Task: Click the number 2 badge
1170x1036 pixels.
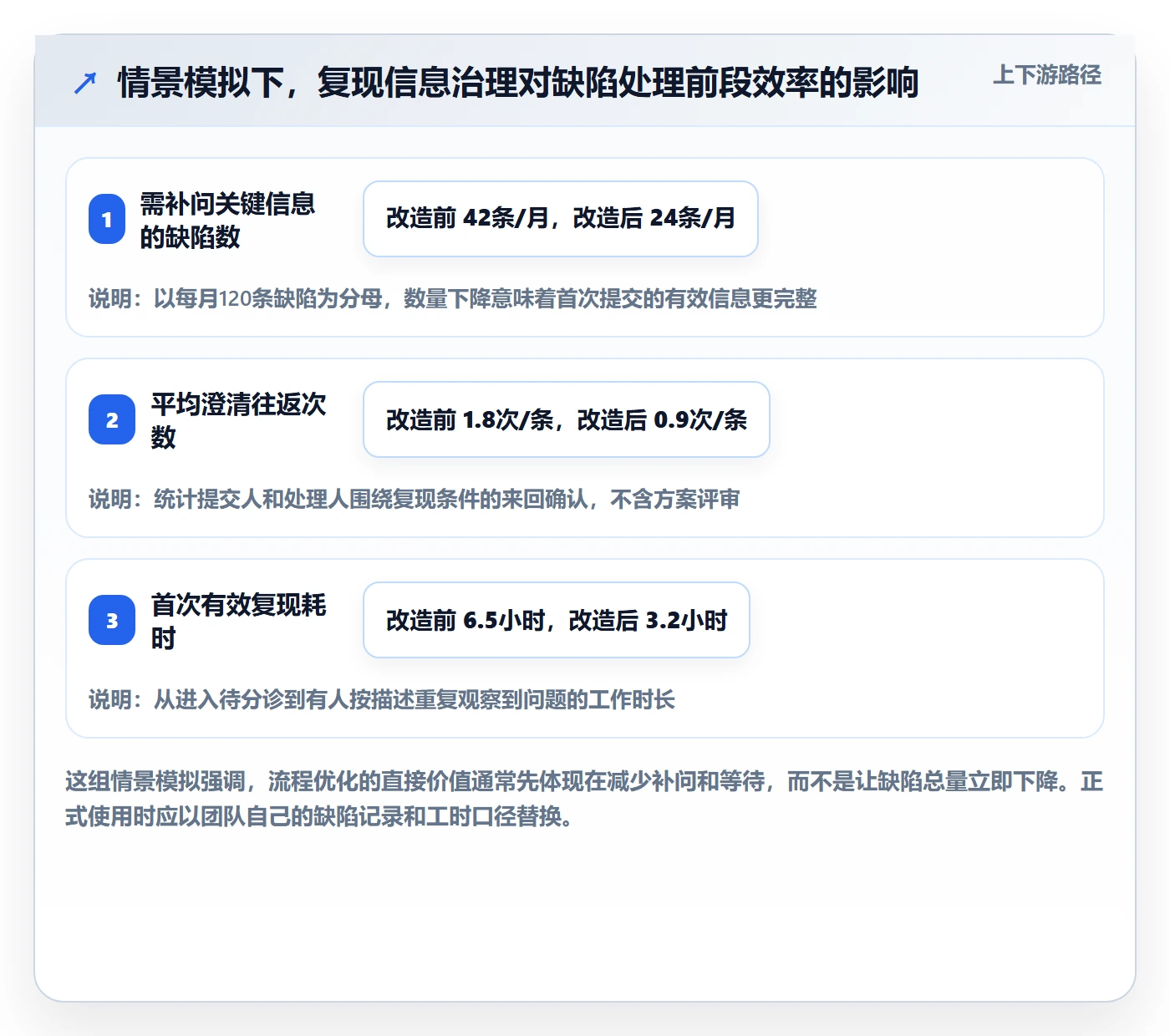Action: tap(112, 419)
